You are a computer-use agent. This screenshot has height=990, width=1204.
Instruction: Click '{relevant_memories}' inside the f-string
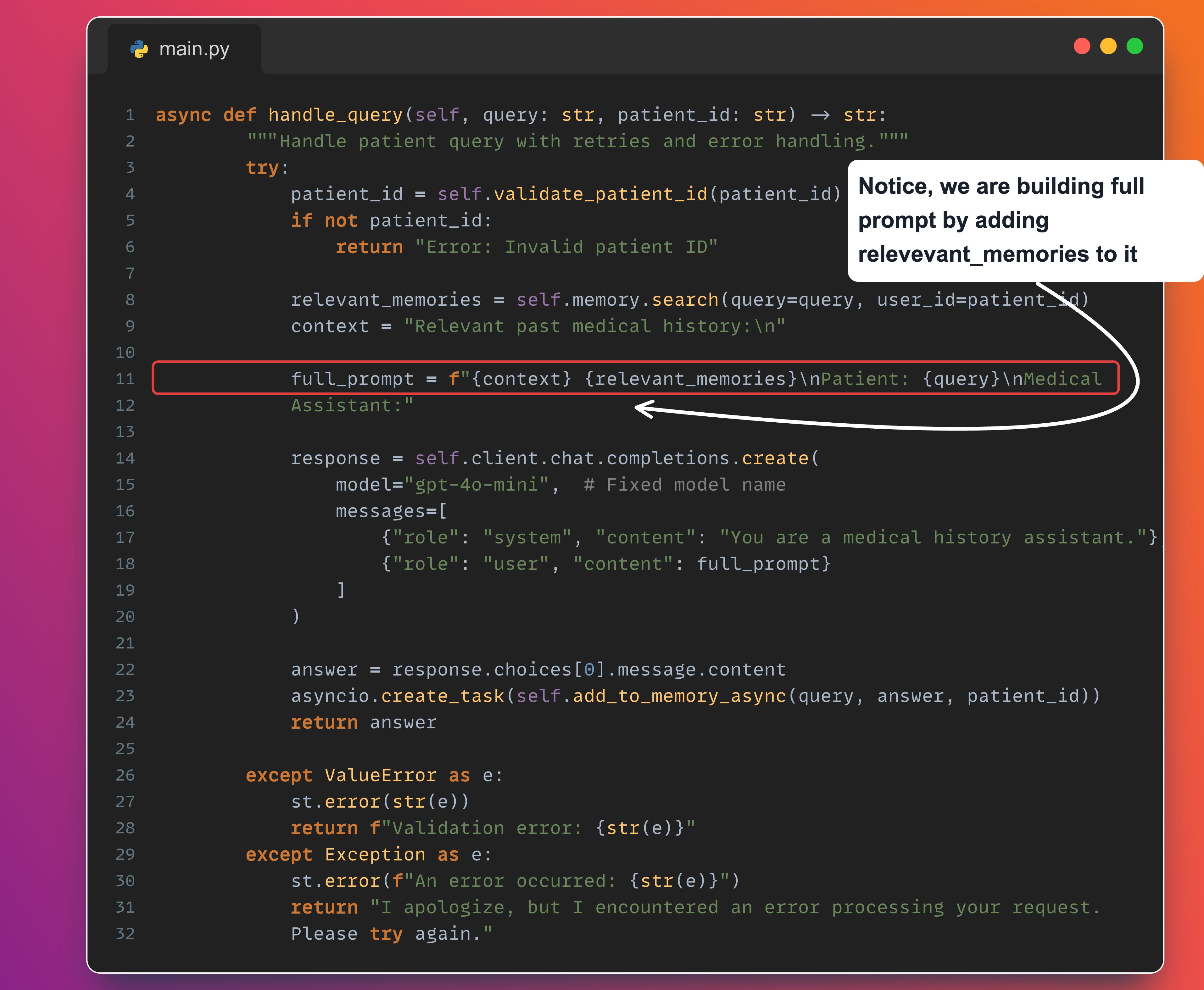point(690,379)
